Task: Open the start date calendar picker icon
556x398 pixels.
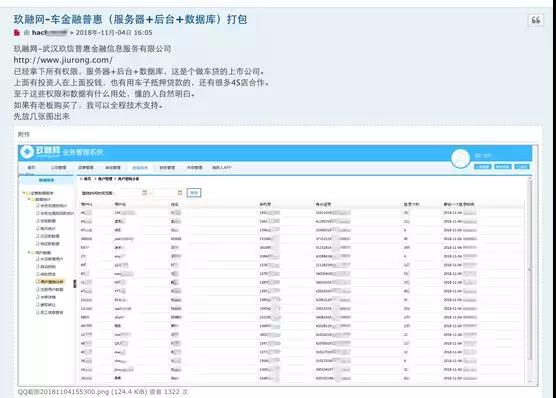Action: tap(144, 193)
